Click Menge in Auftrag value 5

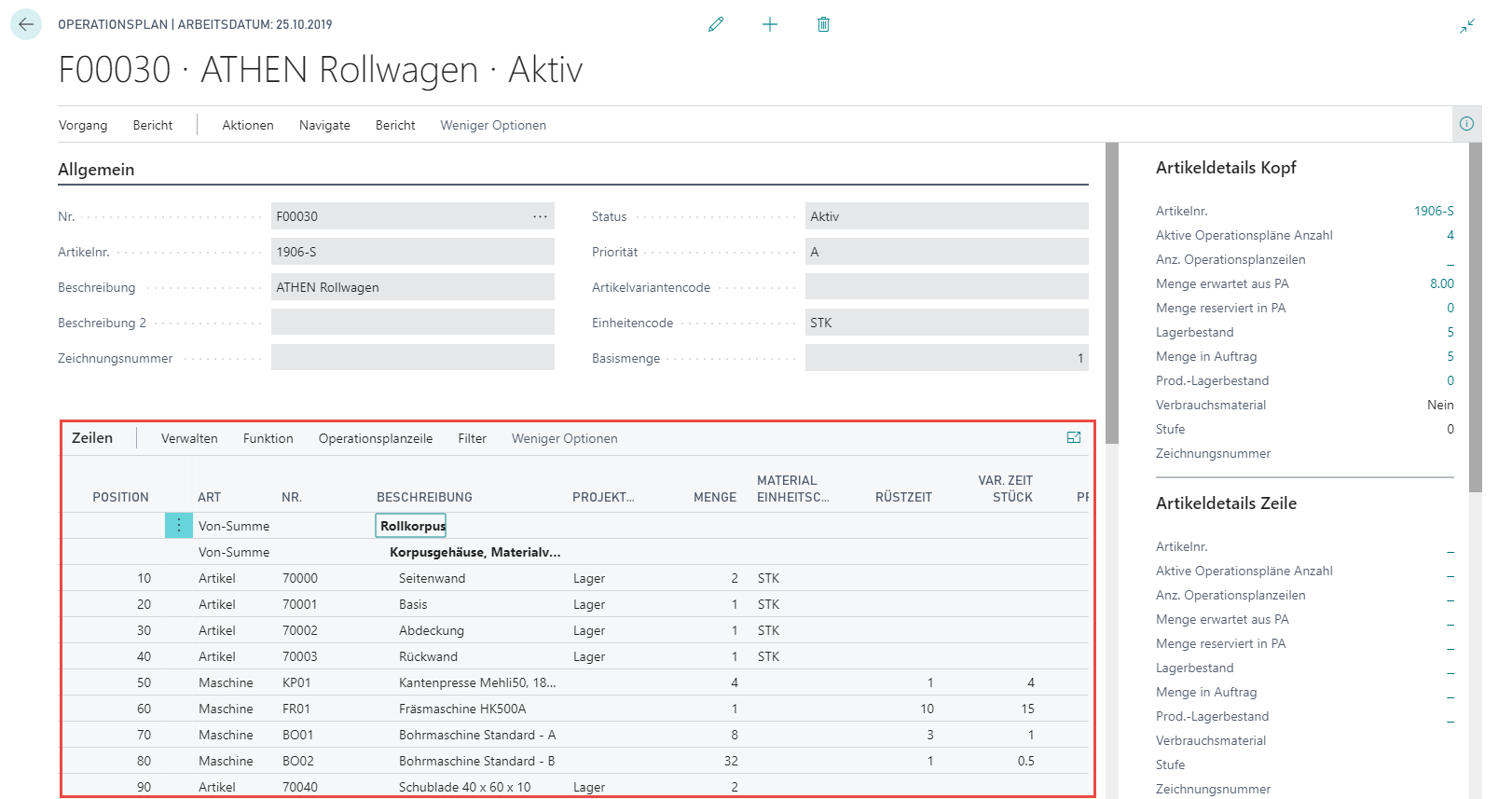pyautogui.click(x=1450, y=356)
